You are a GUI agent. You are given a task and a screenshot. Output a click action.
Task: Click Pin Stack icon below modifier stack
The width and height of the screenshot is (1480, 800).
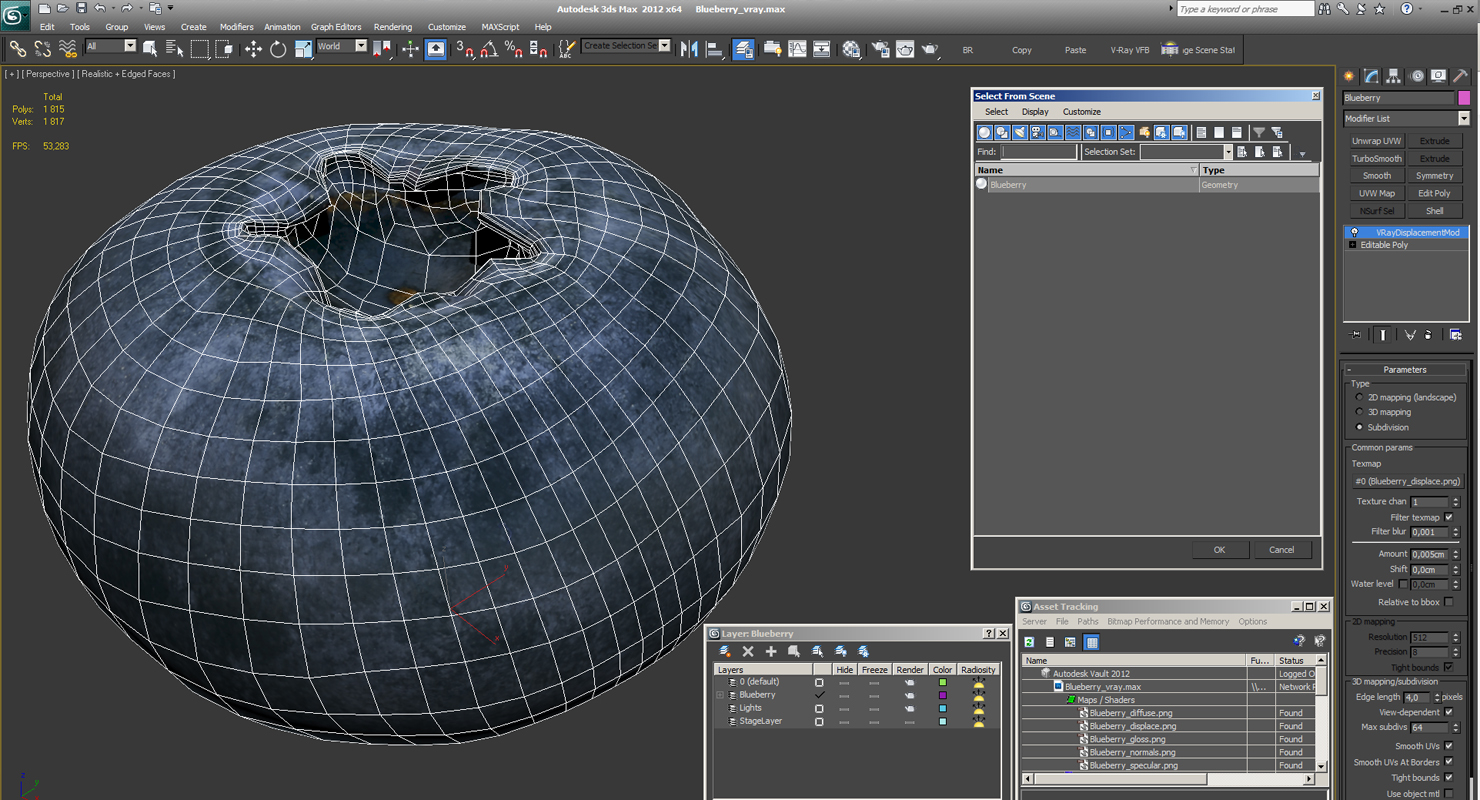(1356, 335)
